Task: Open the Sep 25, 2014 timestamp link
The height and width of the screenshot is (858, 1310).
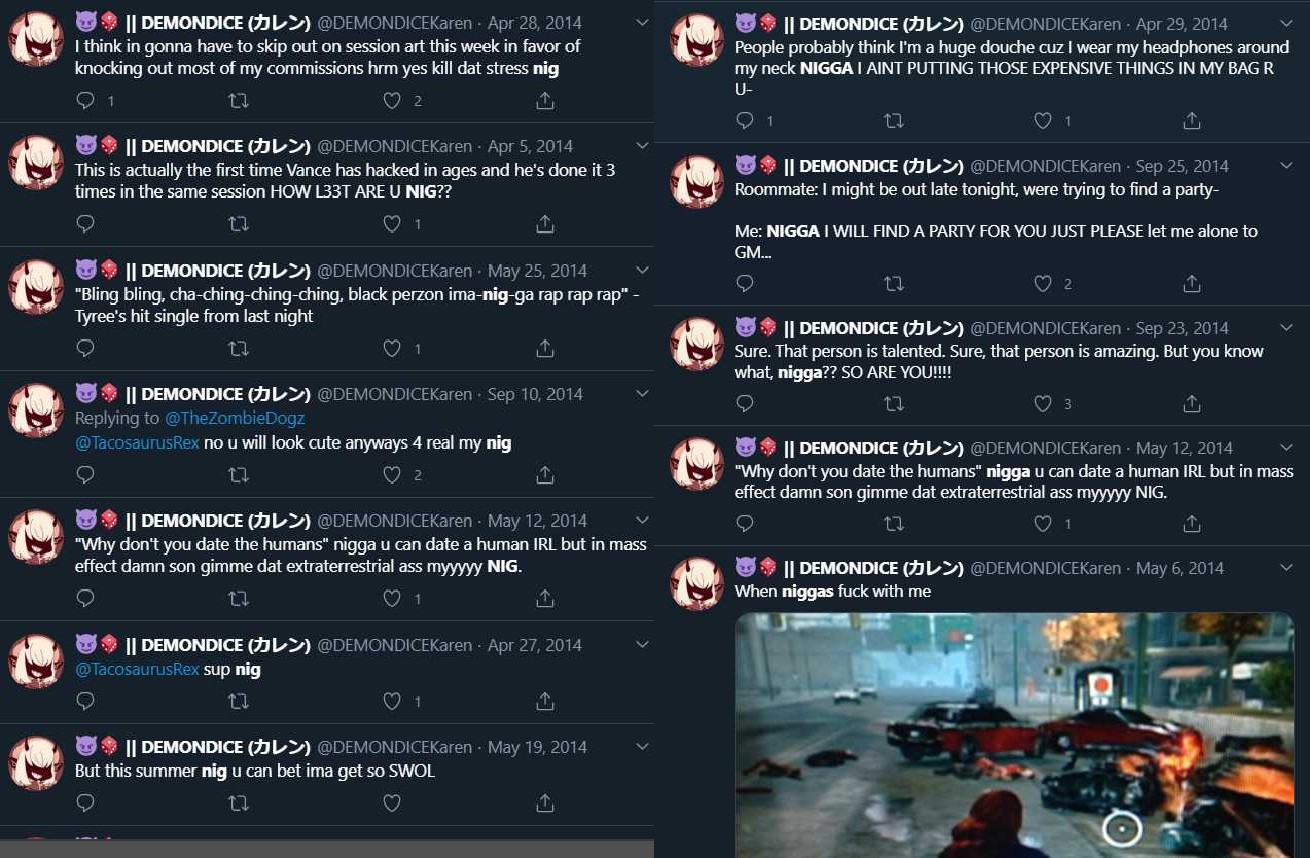Action: (x=1182, y=166)
